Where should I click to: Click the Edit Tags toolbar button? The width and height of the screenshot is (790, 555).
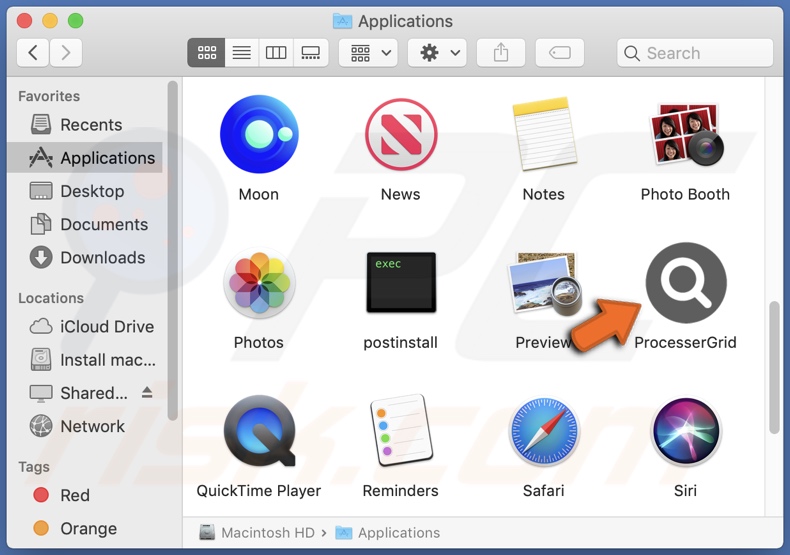(559, 53)
